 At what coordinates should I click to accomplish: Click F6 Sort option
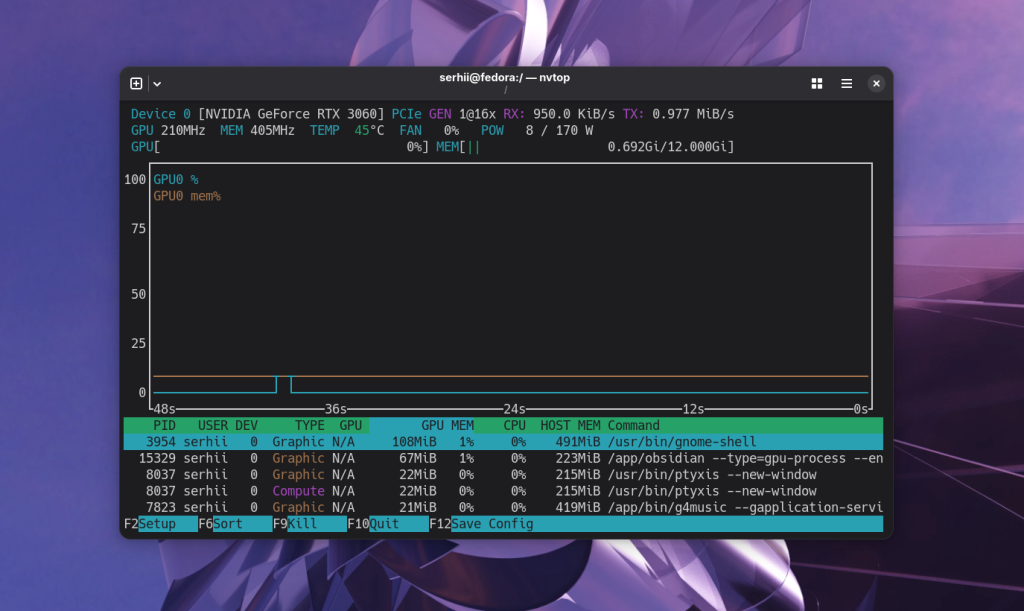235,524
